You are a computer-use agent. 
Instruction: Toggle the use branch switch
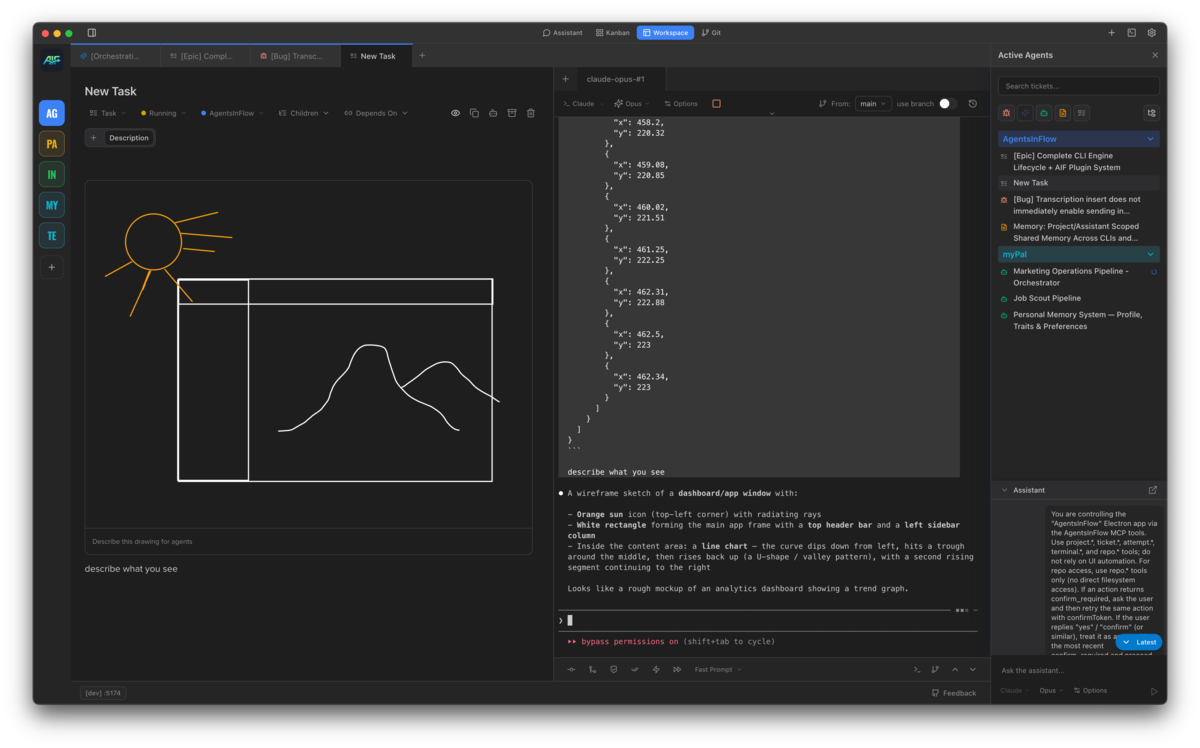[x=948, y=102]
